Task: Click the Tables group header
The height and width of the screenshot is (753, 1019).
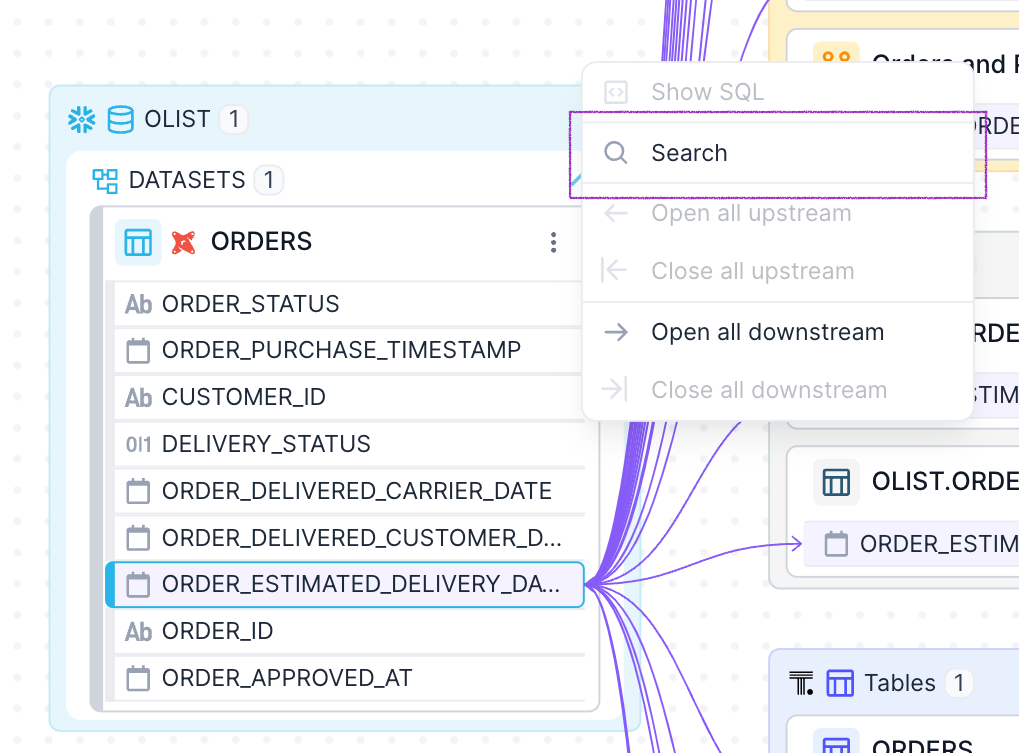Action: 899,683
